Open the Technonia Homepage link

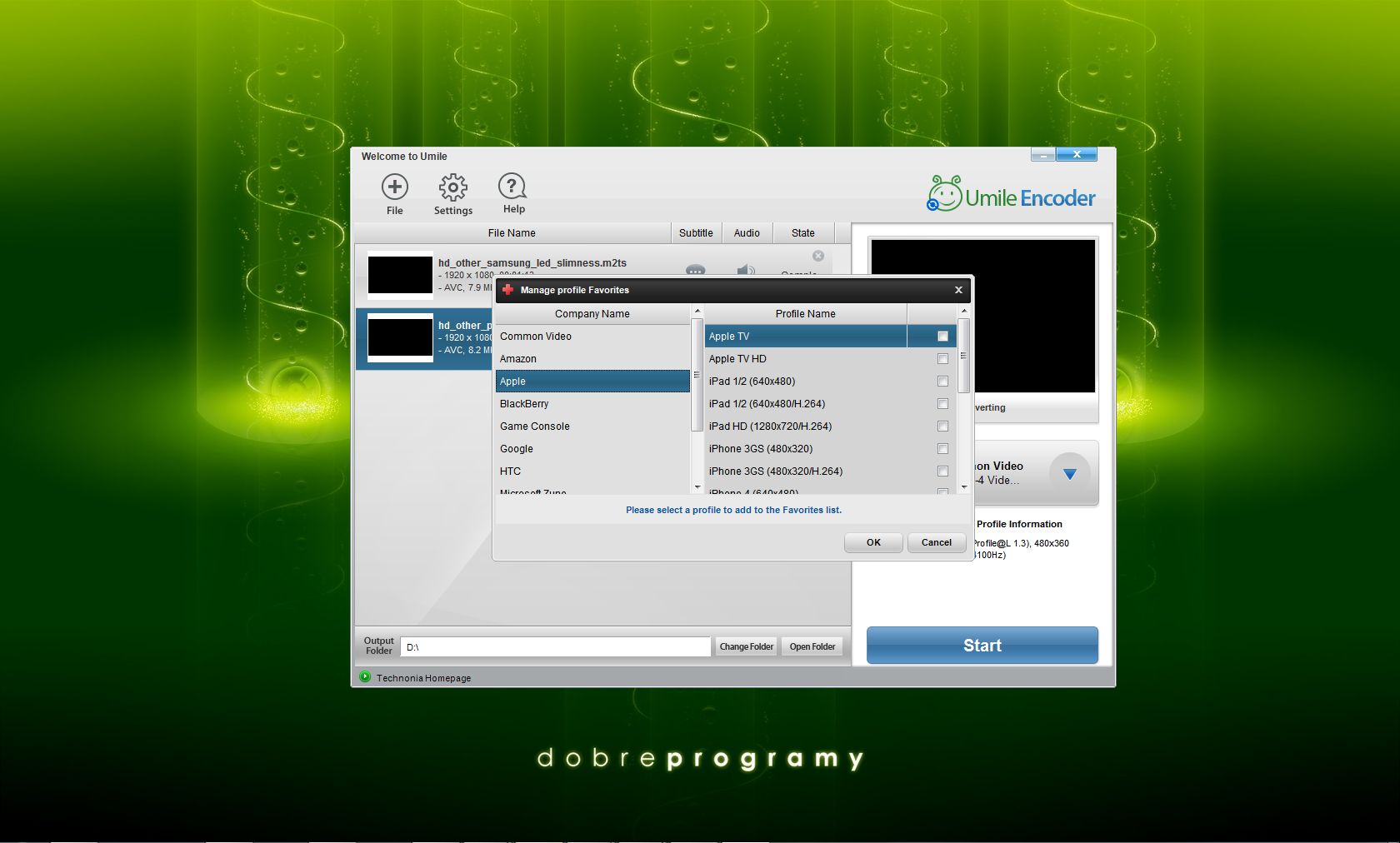point(423,678)
